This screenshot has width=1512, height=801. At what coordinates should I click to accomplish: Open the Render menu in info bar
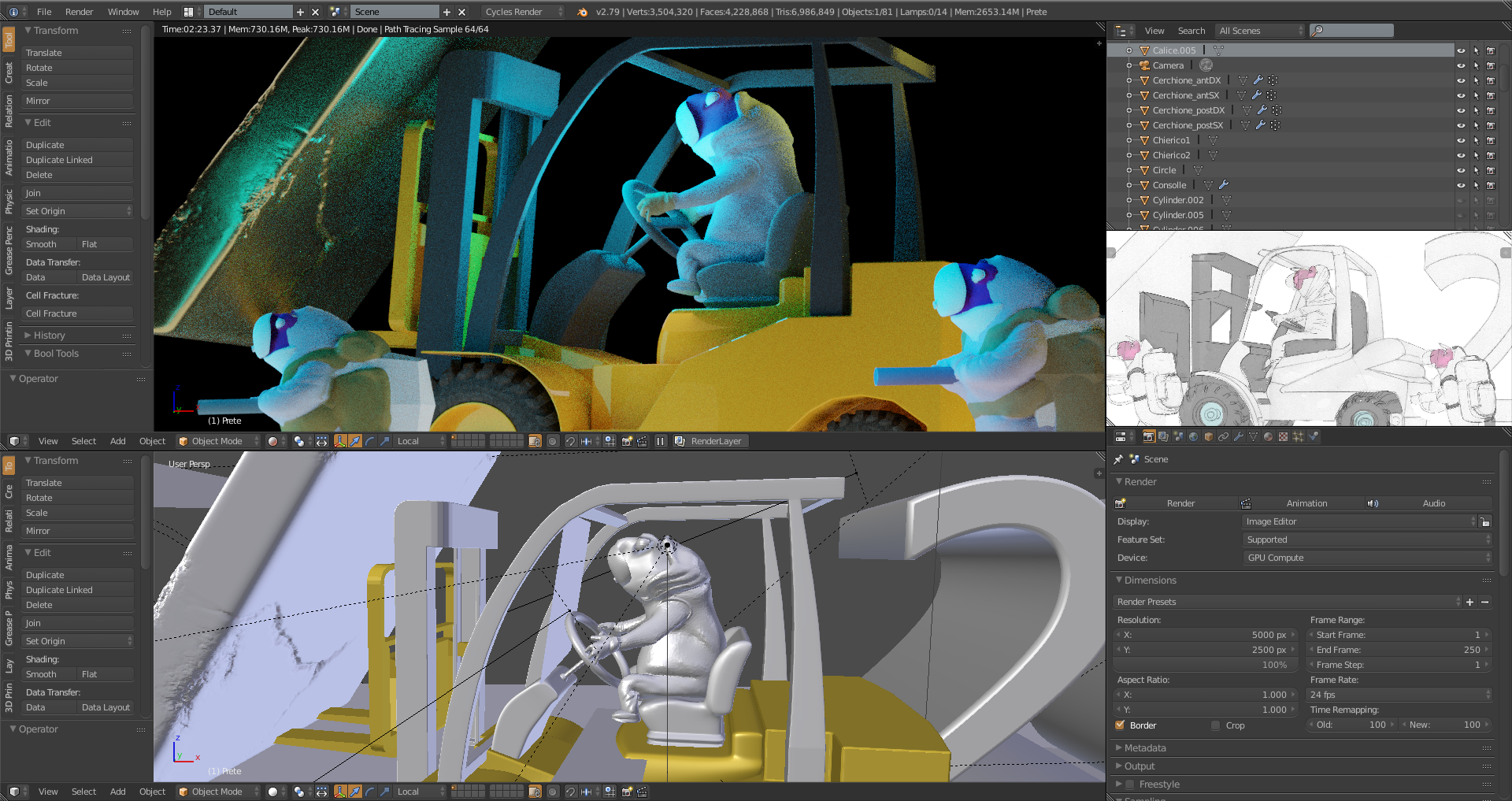click(79, 12)
